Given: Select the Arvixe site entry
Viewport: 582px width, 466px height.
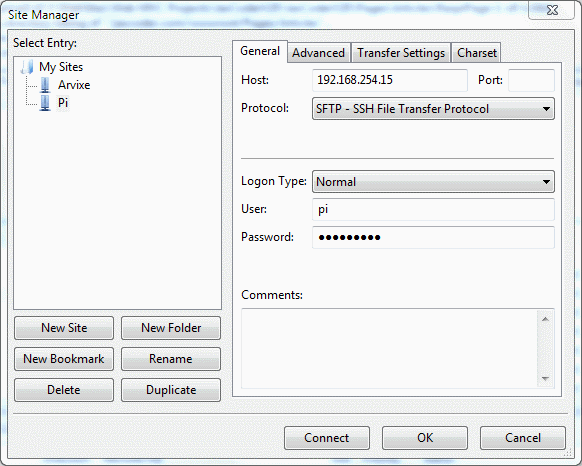Looking at the screenshot, I should click(74, 85).
